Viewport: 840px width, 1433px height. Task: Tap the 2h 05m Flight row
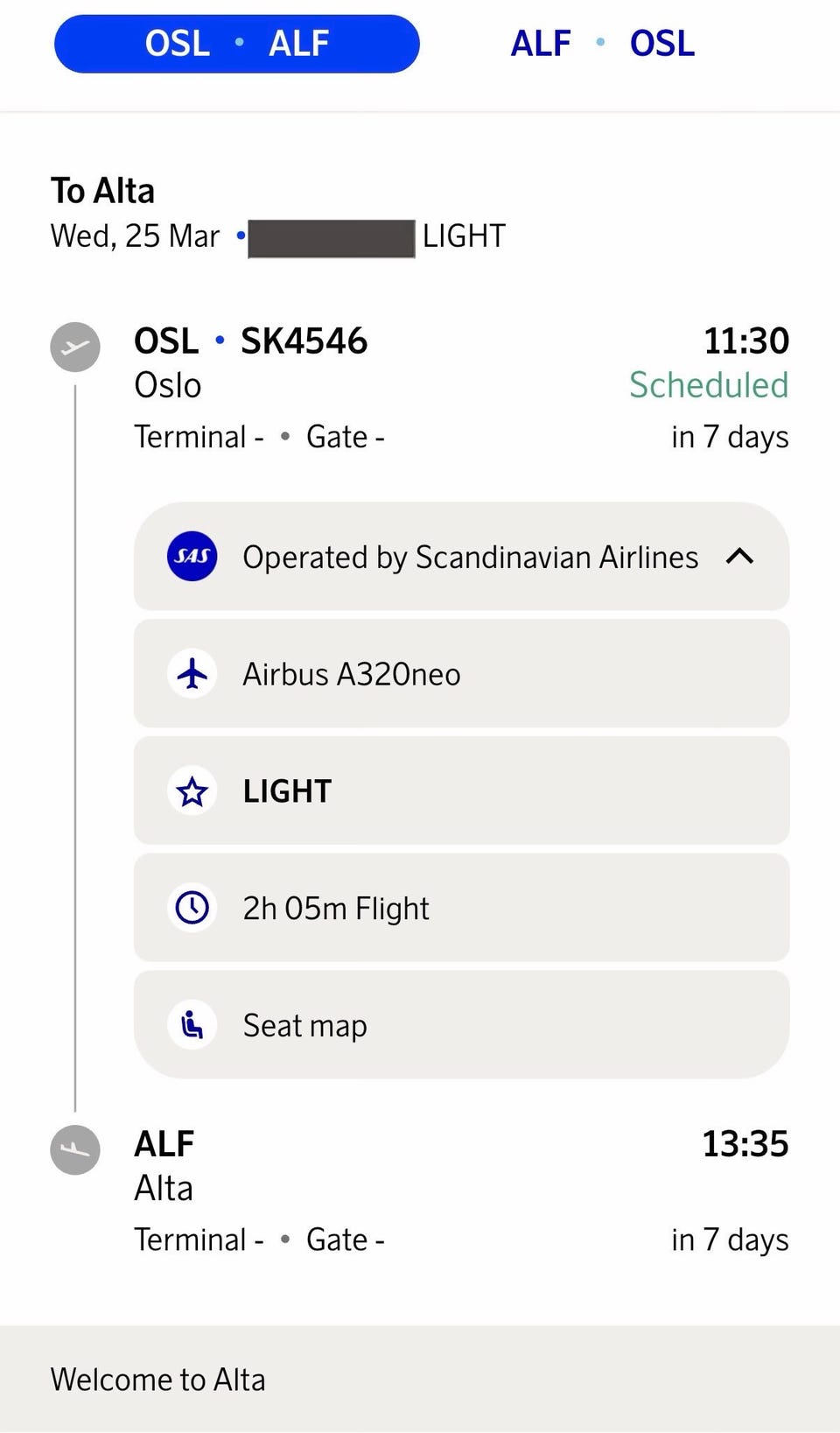pyautogui.click(x=461, y=908)
